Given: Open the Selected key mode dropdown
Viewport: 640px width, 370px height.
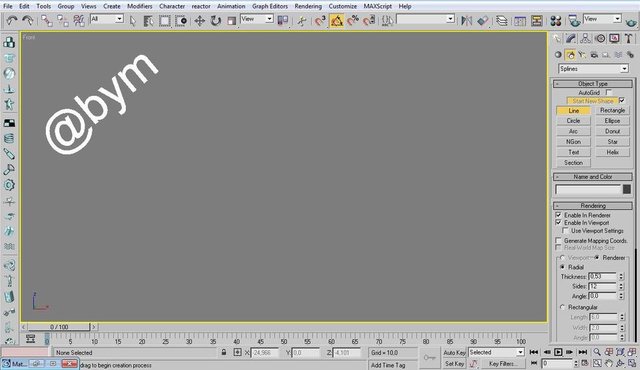Looking at the screenshot, I should coord(496,352).
